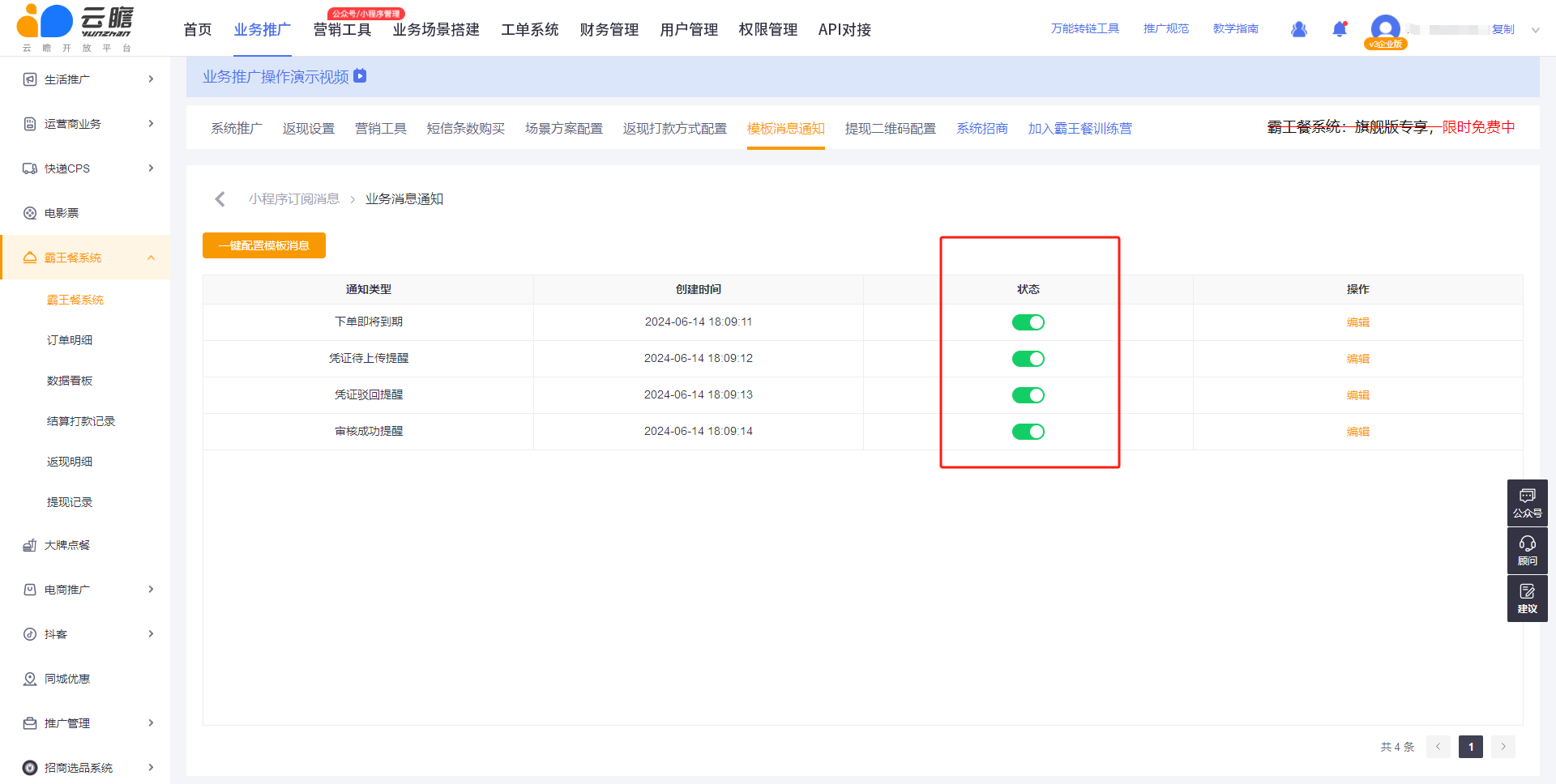Viewport: 1556px width, 784px height.
Task: Expand the 生活推广 chevron
Action: 151,79
